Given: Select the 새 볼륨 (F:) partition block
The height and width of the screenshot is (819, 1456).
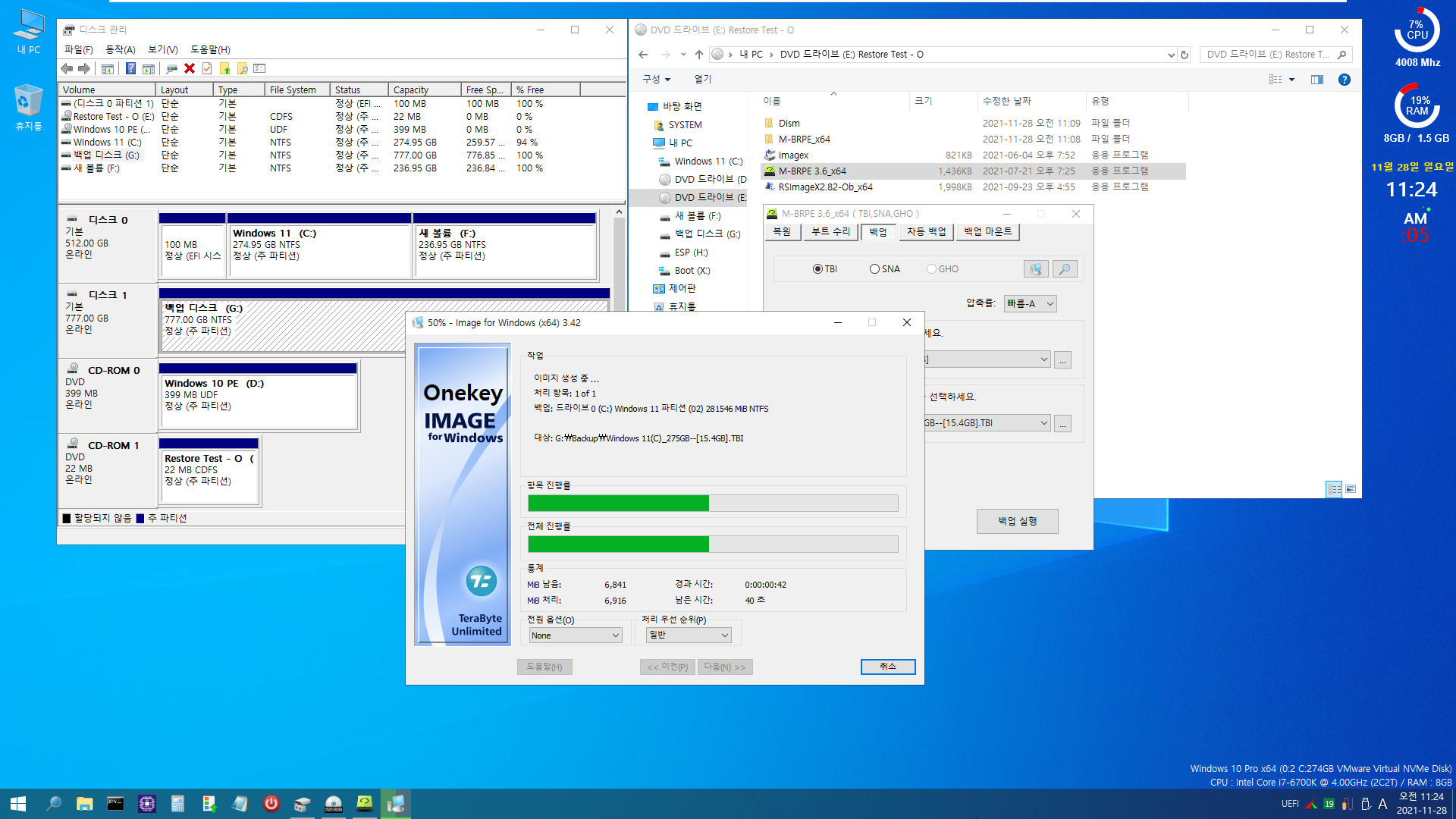Looking at the screenshot, I should pyautogui.click(x=504, y=246).
